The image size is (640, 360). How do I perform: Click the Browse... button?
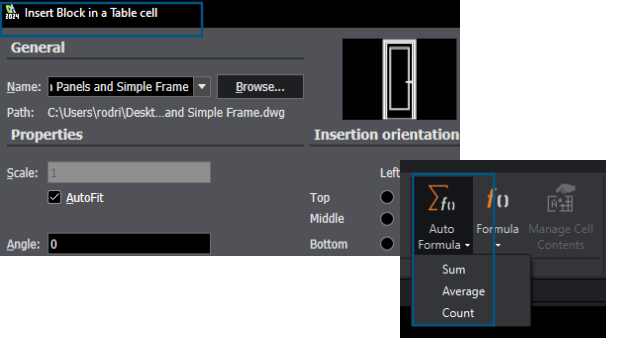pos(260,87)
